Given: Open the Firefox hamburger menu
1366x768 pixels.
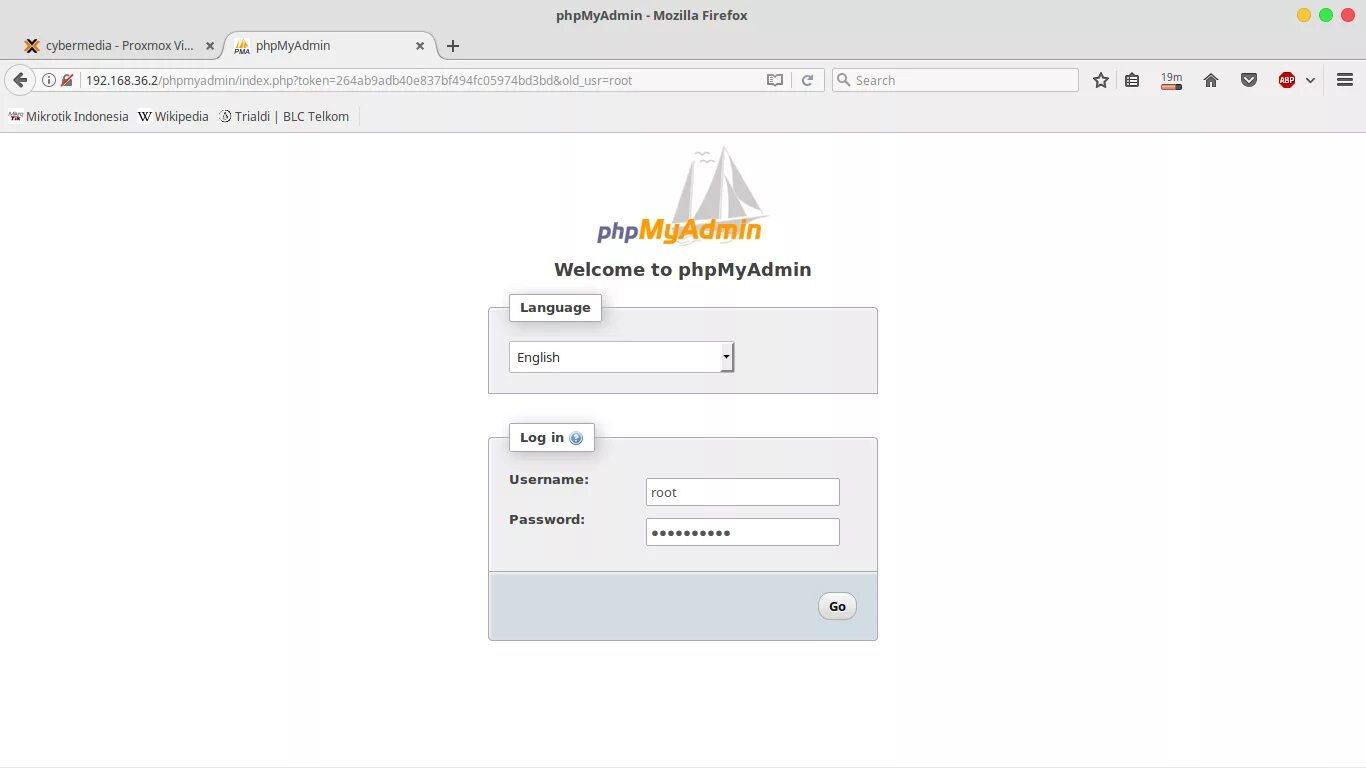Looking at the screenshot, I should (x=1345, y=80).
